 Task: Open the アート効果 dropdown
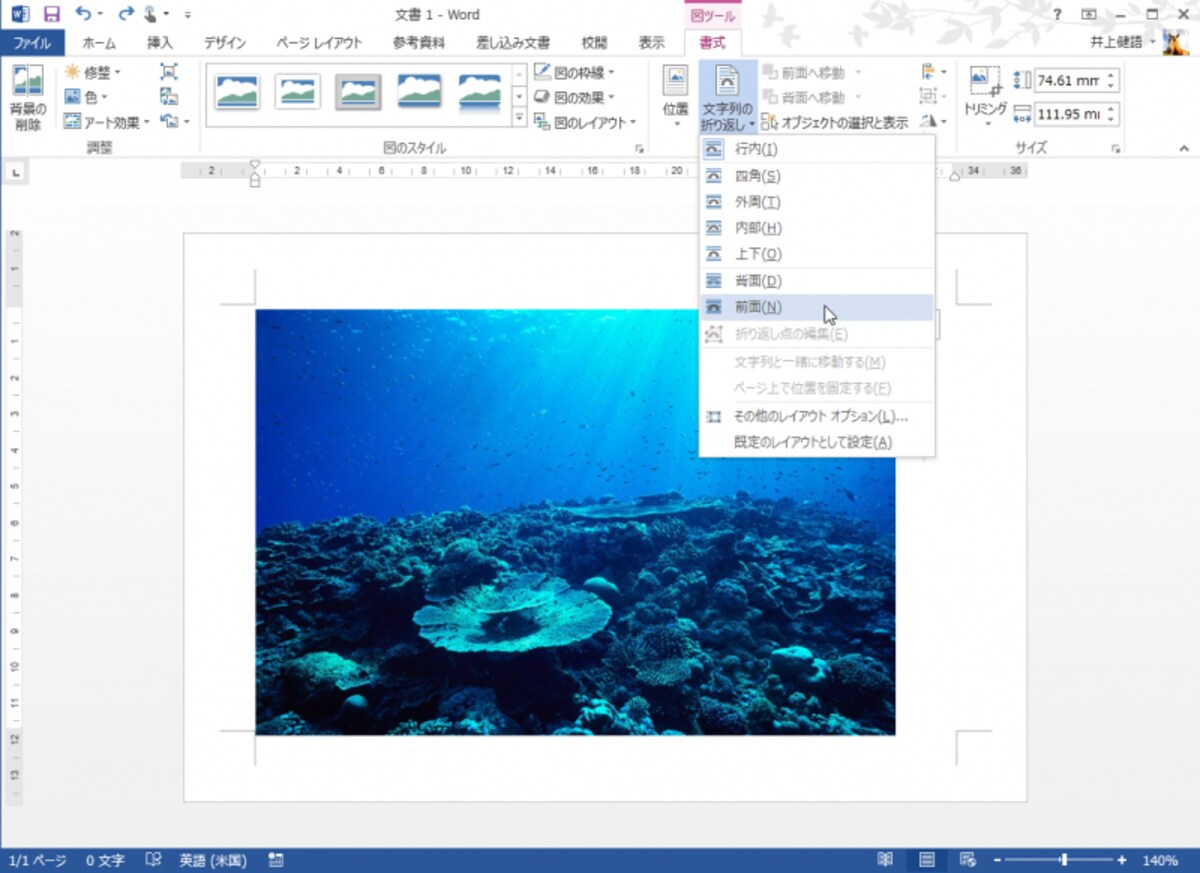(x=106, y=122)
